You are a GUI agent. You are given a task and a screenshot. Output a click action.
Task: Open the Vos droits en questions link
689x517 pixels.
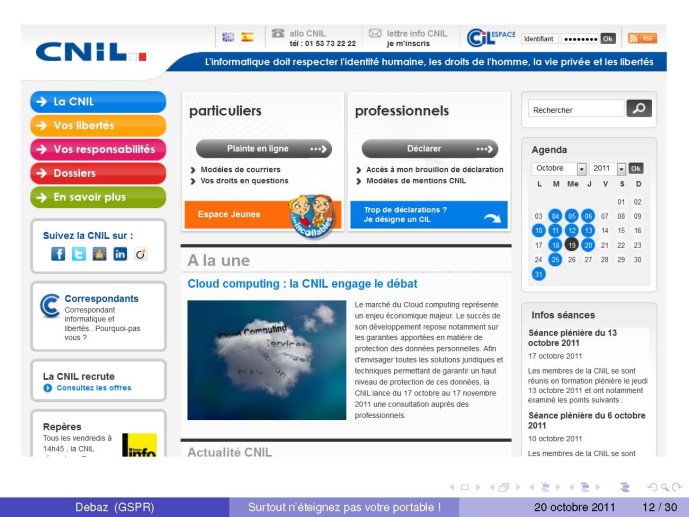(244, 181)
